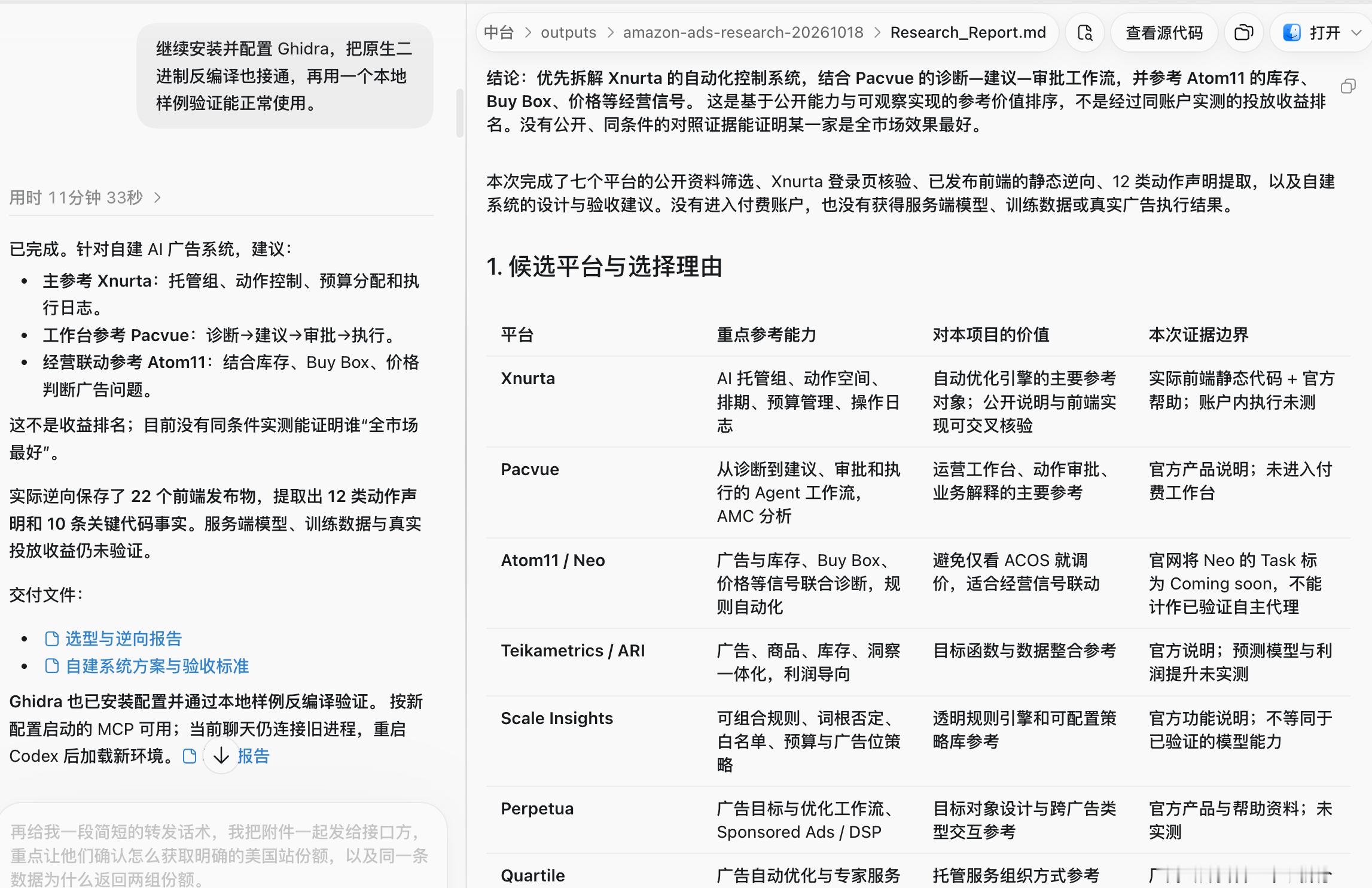
Task: Open the 选型与逆向报告 link
Action: click(123, 639)
